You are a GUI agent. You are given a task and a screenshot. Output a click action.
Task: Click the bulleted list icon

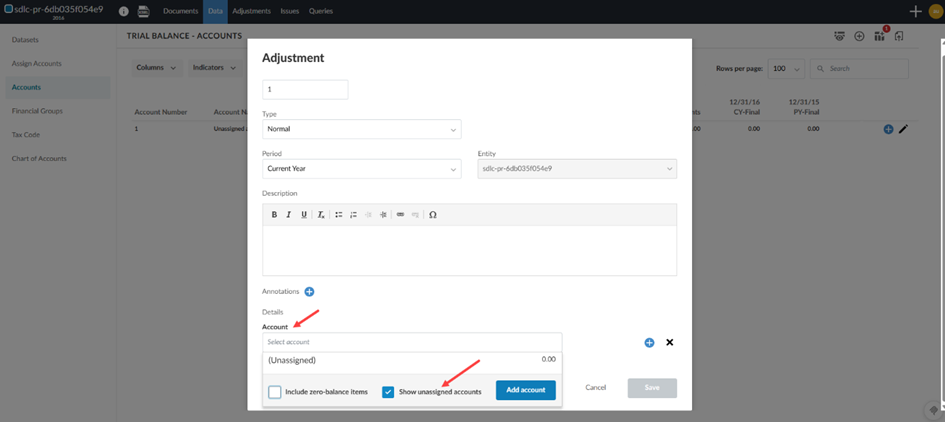[339, 214]
